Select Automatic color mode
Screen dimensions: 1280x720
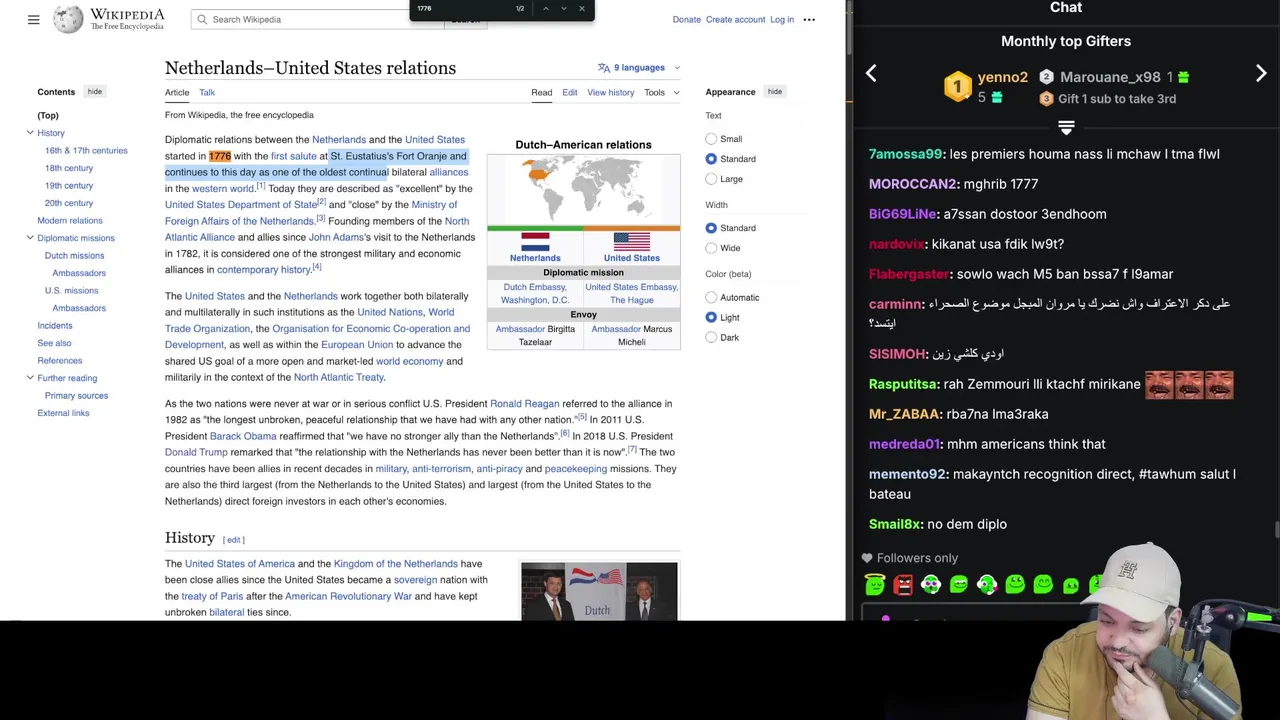[x=711, y=297]
